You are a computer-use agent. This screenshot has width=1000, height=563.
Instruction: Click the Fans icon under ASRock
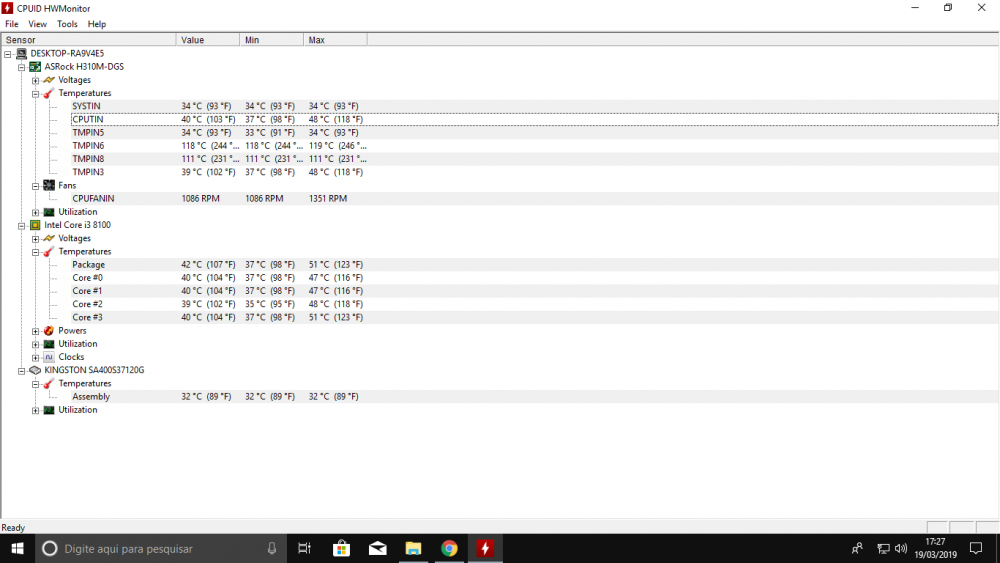click(x=48, y=185)
